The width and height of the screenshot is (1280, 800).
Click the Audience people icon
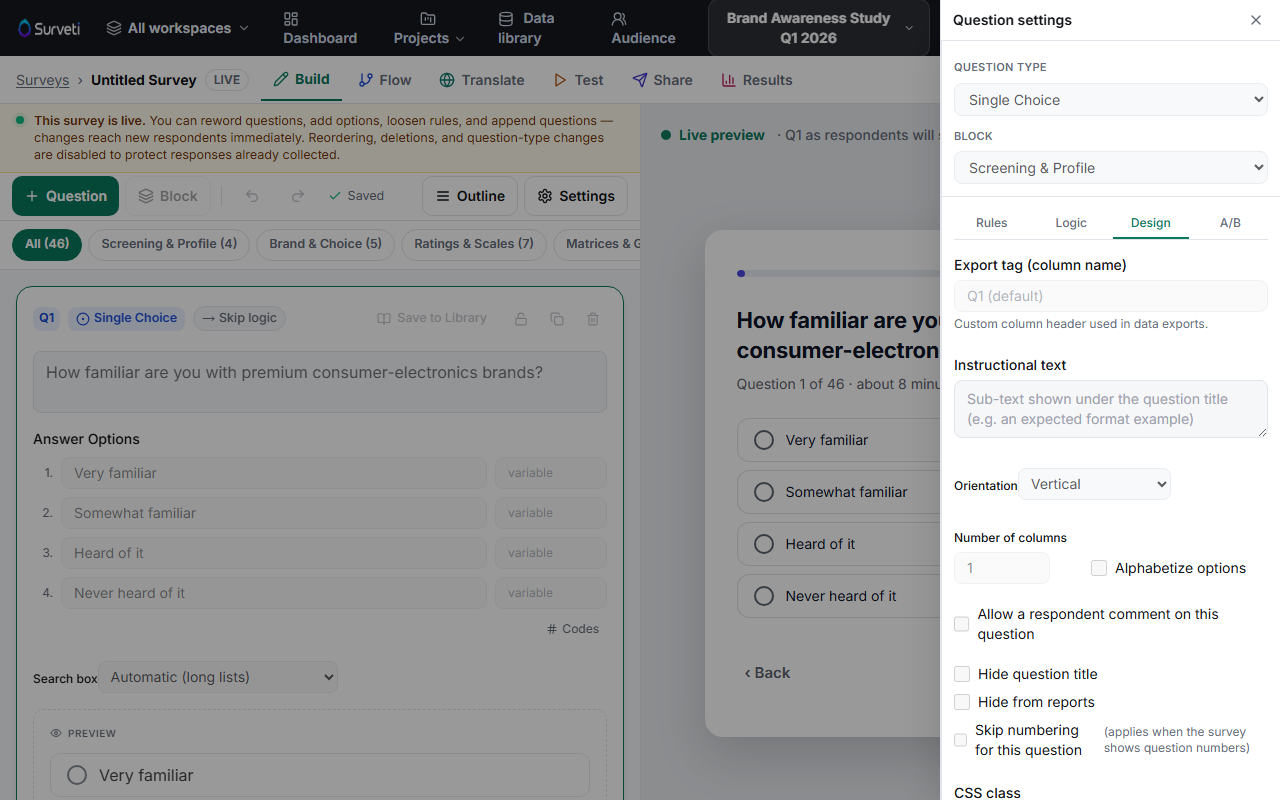pyautogui.click(x=619, y=19)
